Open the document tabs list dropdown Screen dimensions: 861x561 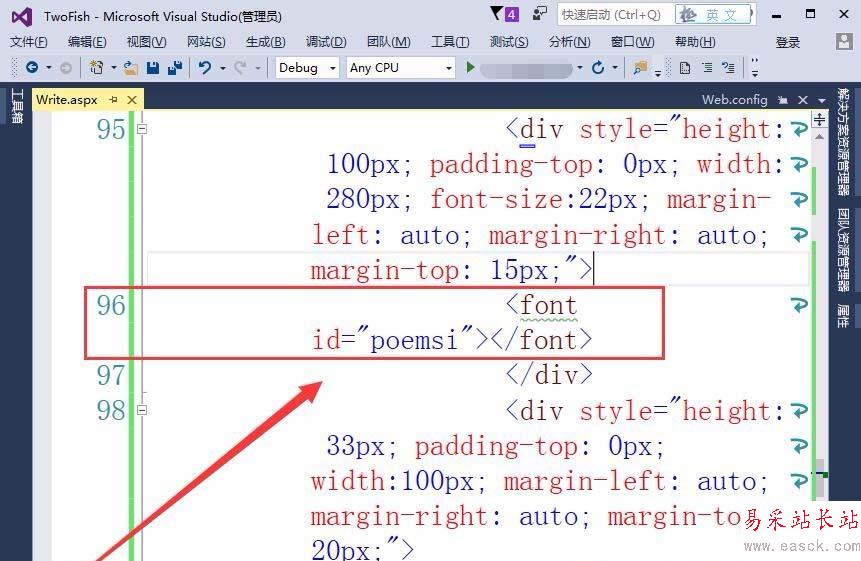tap(821, 100)
